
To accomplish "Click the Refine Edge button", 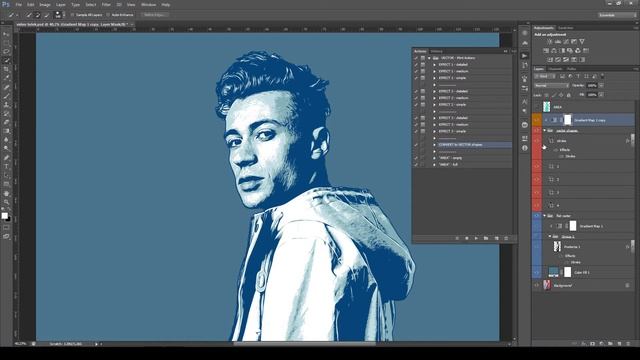I will click(155, 15).
